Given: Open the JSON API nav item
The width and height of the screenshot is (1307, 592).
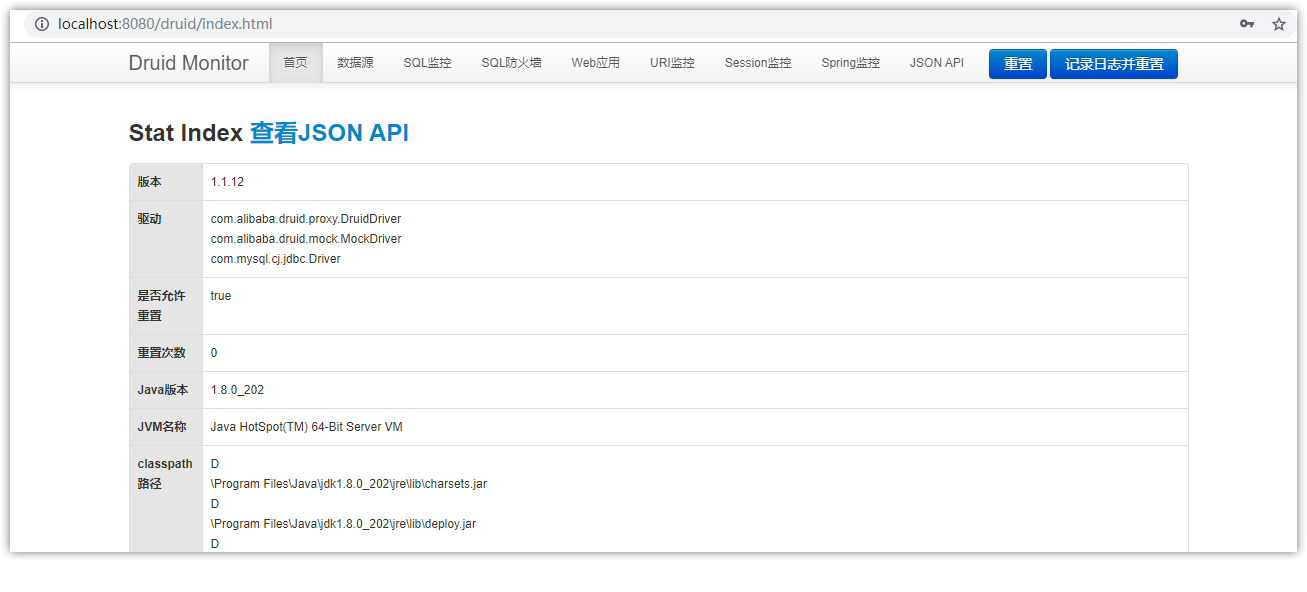Looking at the screenshot, I should (937, 63).
